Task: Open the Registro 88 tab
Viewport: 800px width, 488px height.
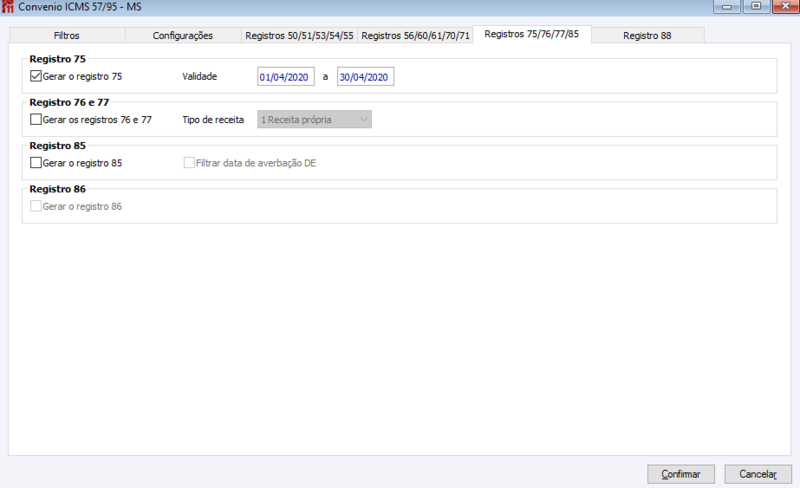Action: [x=647, y=35]
